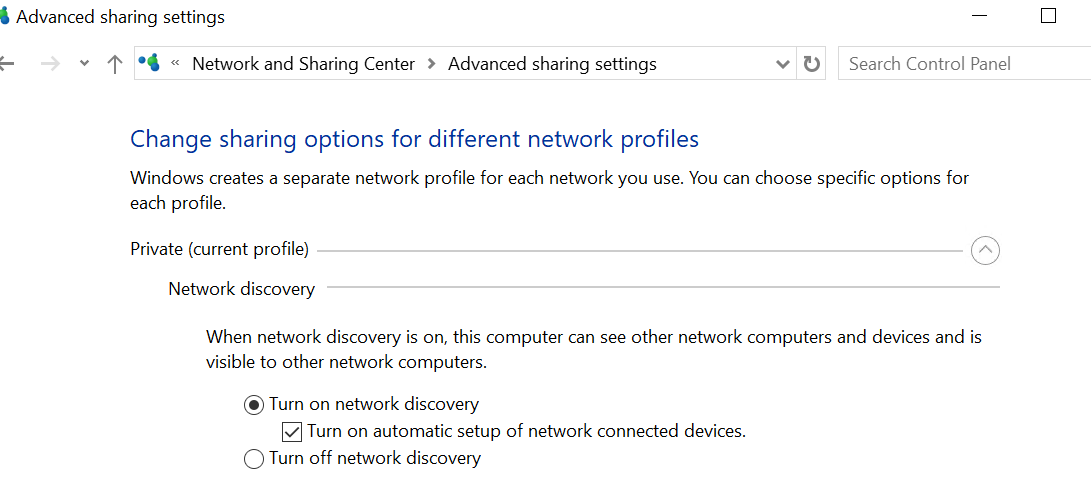
Task: Select Advanced sharing settings breadcrumb
Action: click(552, 64)
